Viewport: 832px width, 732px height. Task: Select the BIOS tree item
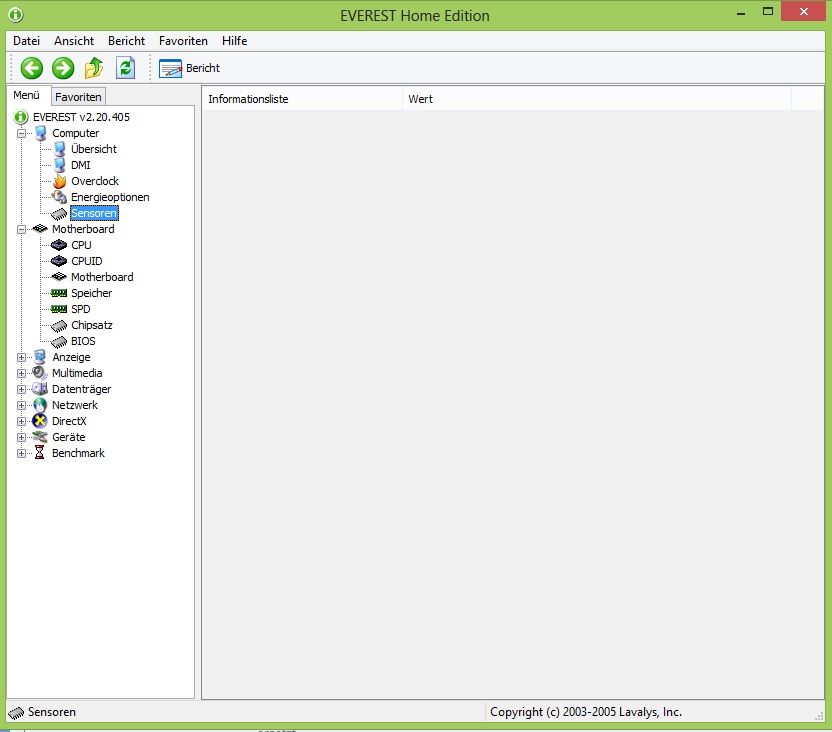pos(83,341)
